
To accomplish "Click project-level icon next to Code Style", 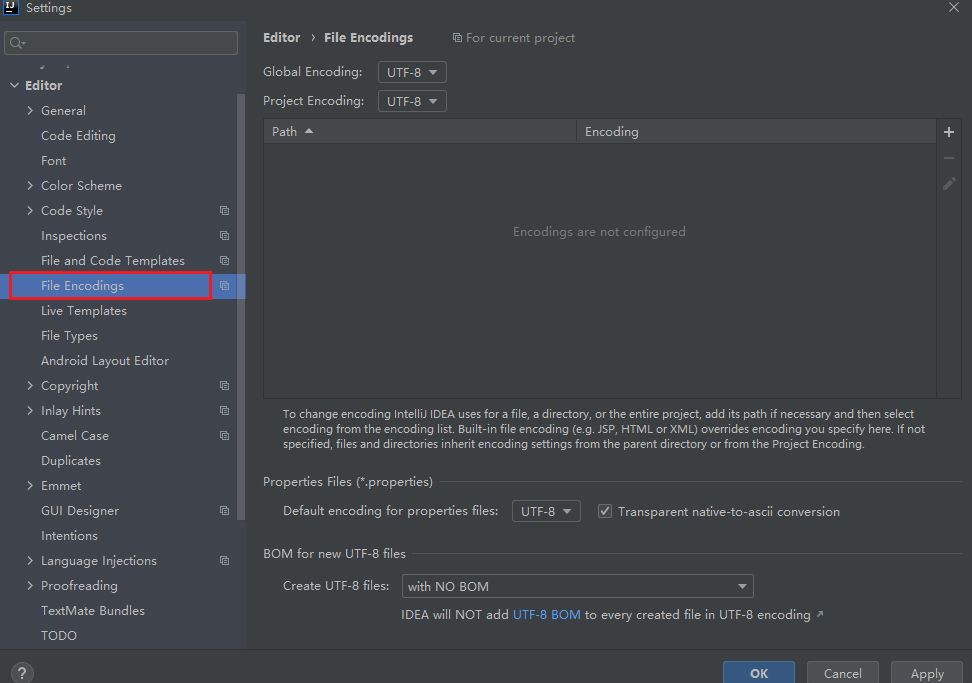I will (224, 211).
